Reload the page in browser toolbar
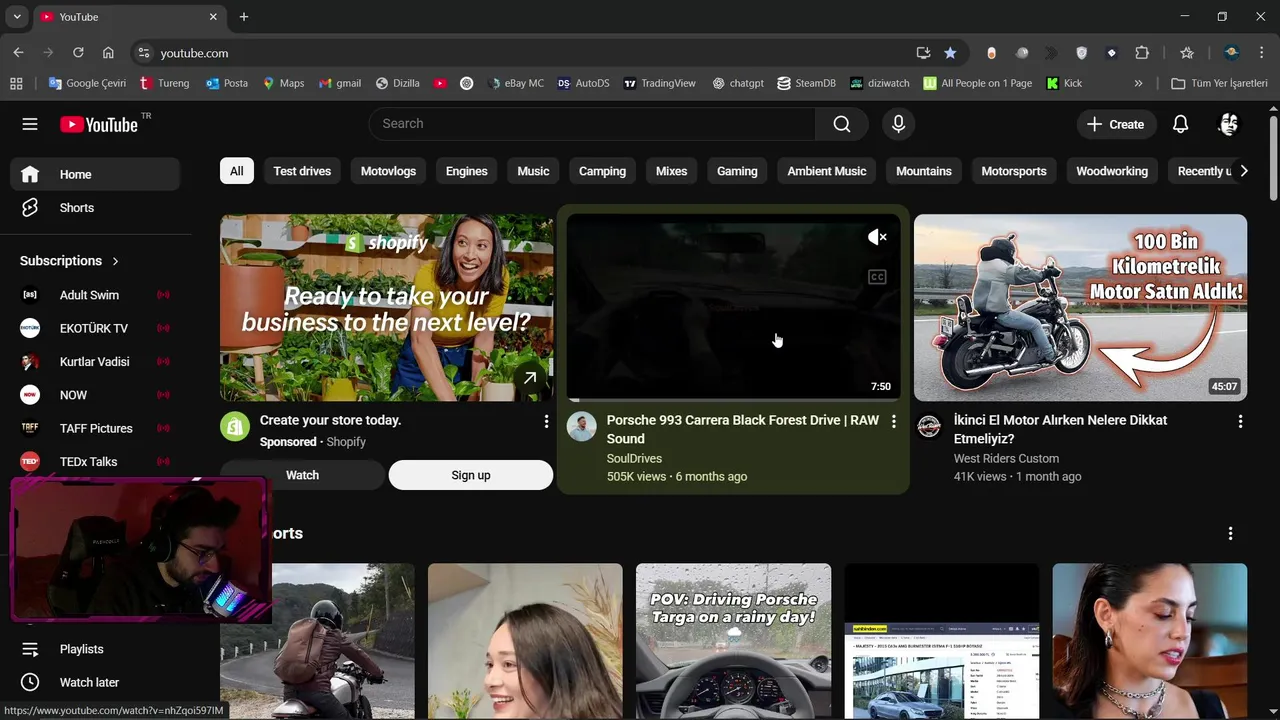This screenshot has width=1280, height=720. point(78,53)
